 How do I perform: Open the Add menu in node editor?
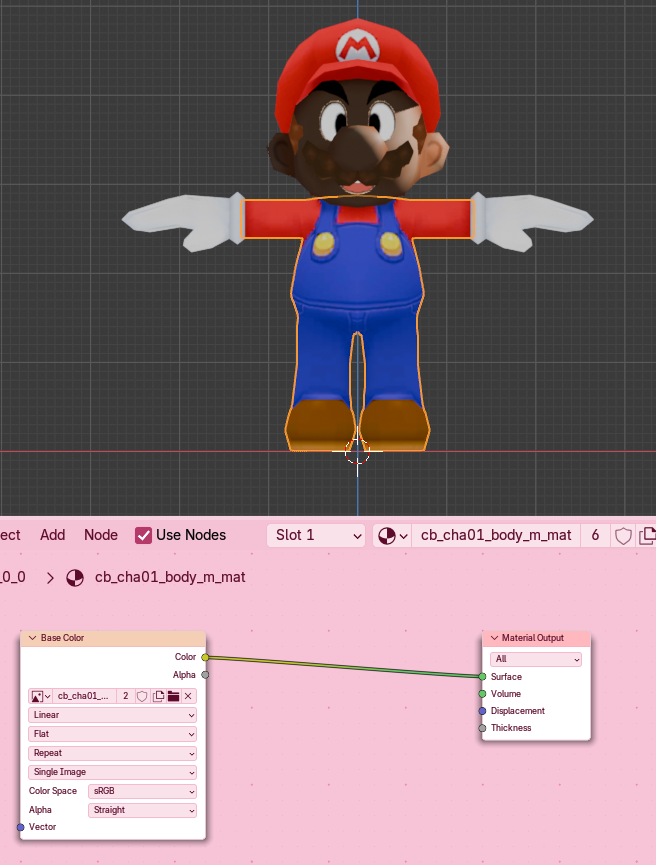pyautogui.click(x=52, y=535)
